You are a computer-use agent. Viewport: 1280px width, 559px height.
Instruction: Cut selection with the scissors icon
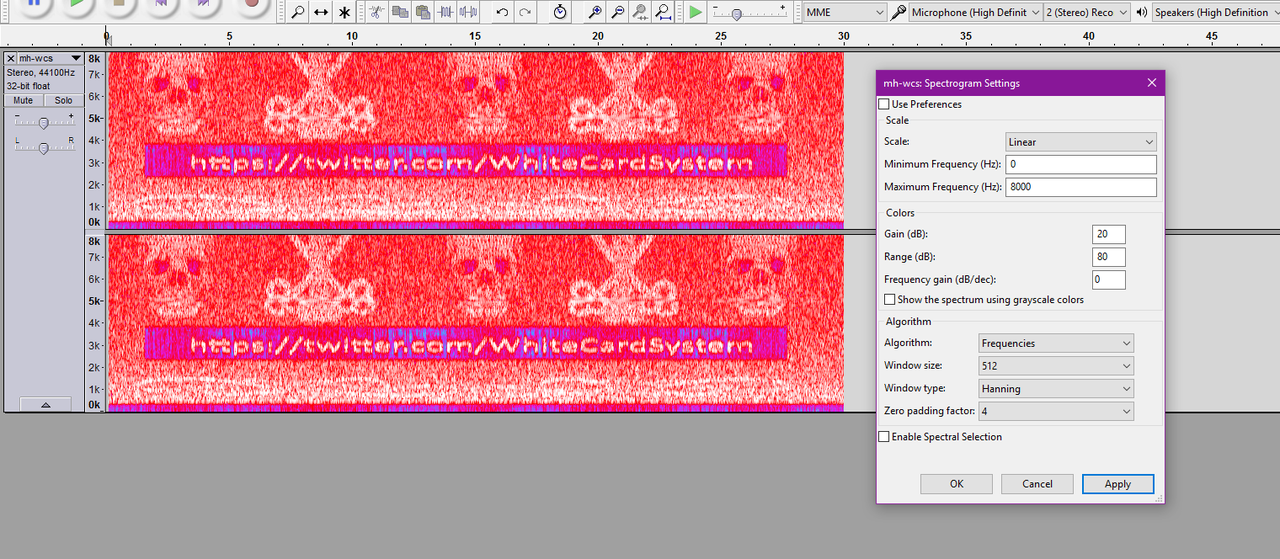(376, 12)
